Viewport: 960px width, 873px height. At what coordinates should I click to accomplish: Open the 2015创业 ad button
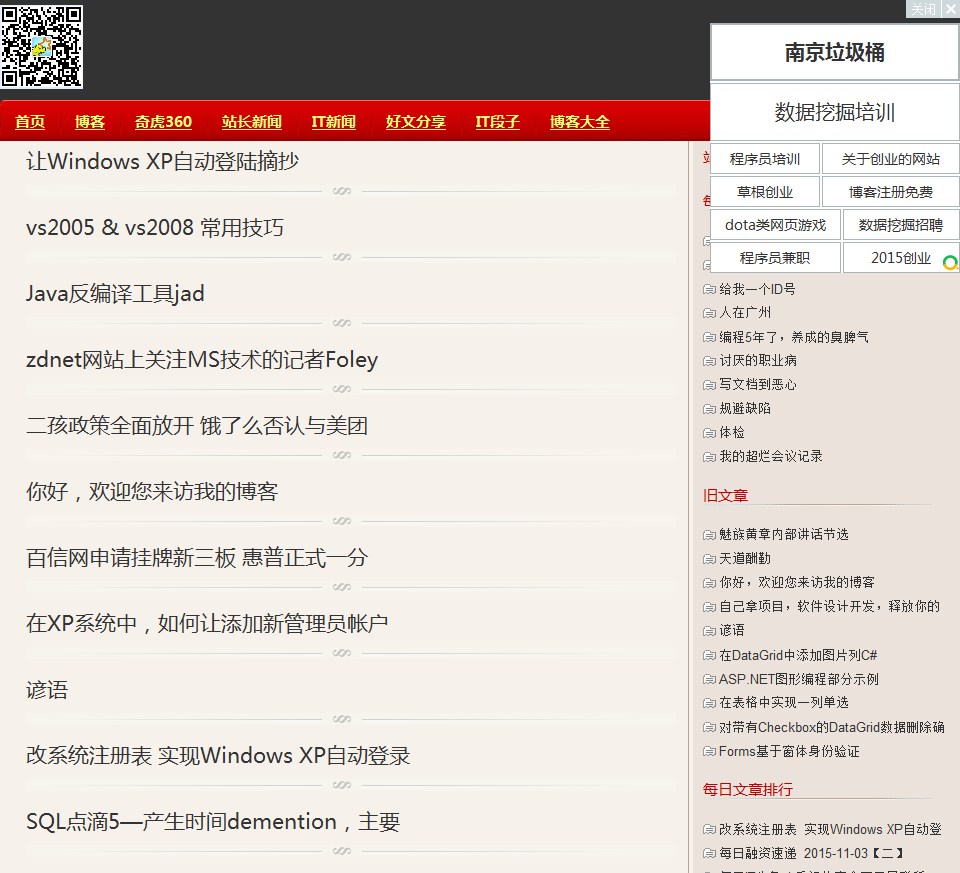901,258
